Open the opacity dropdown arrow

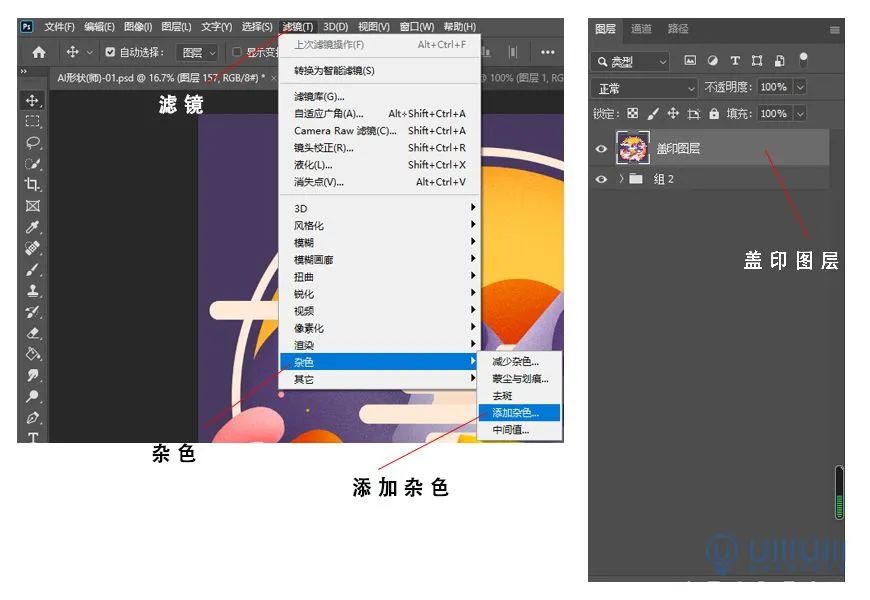click(x=800, y=87)
